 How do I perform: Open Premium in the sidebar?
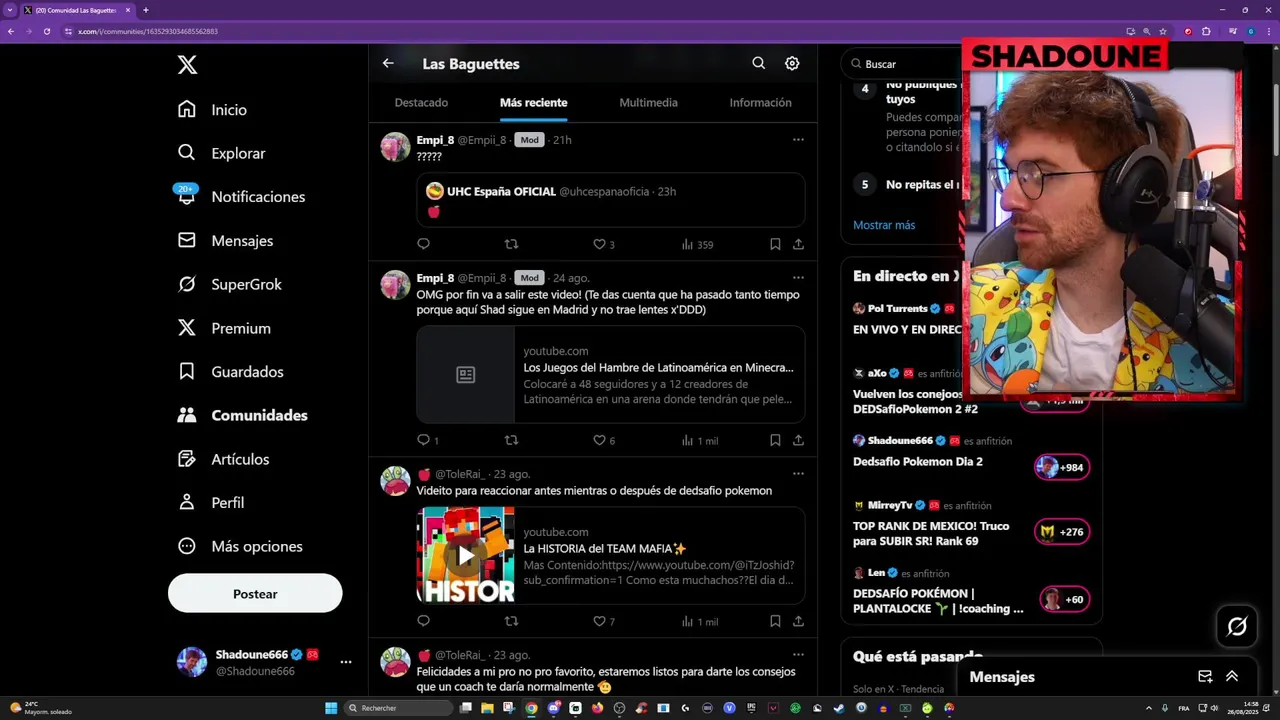click(224, 328)
